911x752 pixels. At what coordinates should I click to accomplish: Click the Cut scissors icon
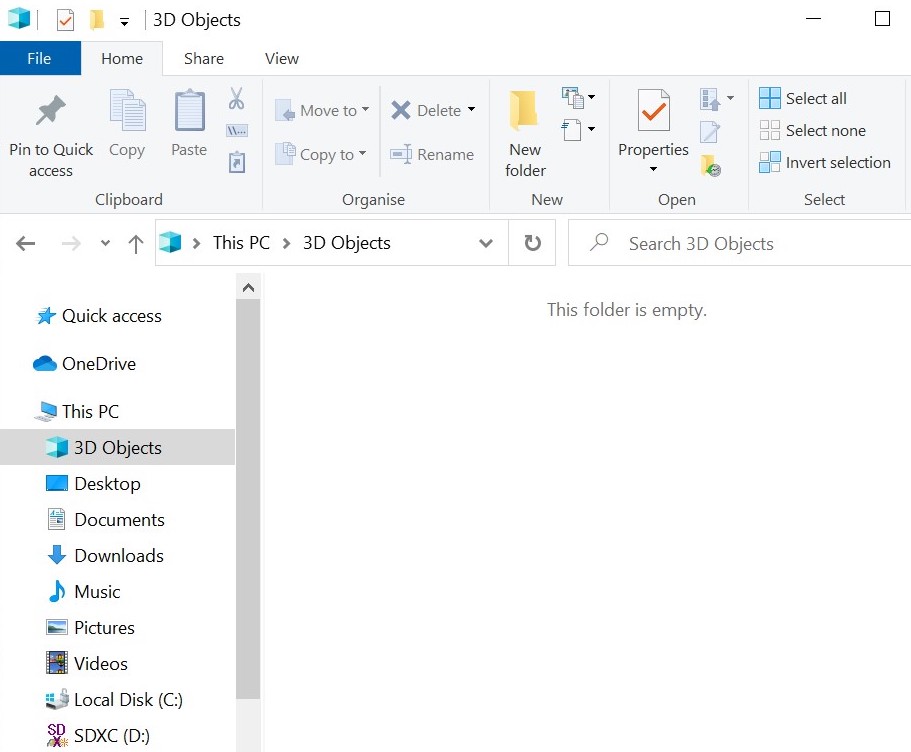pyautogui.click(x=236, y=98)
